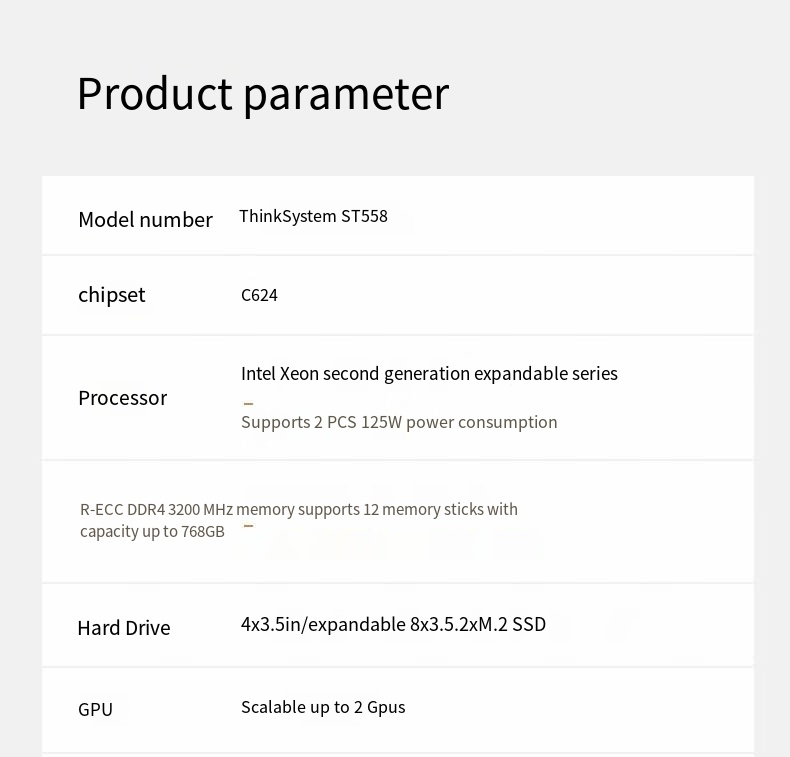Click the Product parameter heading
Screen dimensions: 790x757
[x=262, y=94]
